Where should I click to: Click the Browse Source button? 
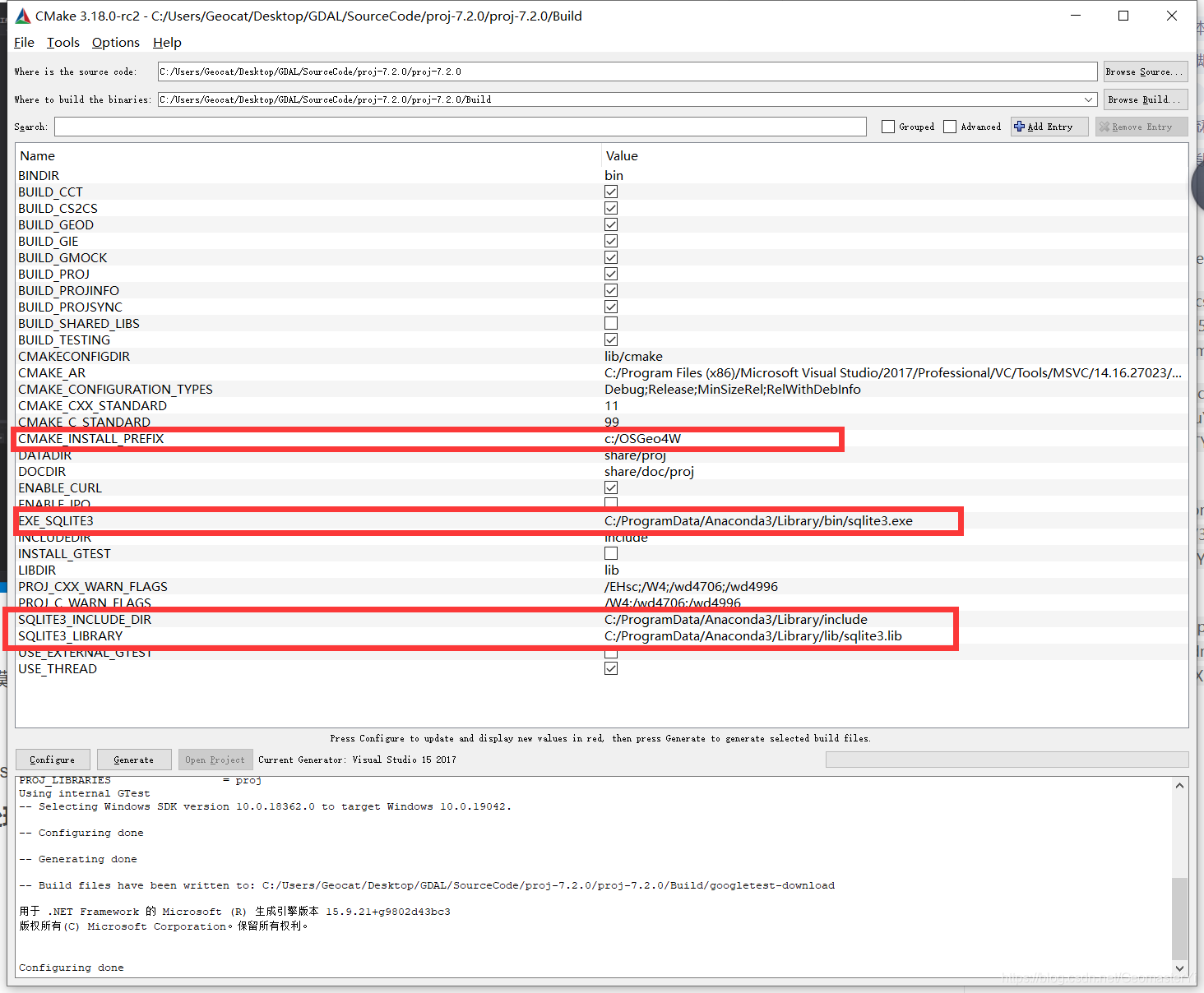pos(1145,72)
